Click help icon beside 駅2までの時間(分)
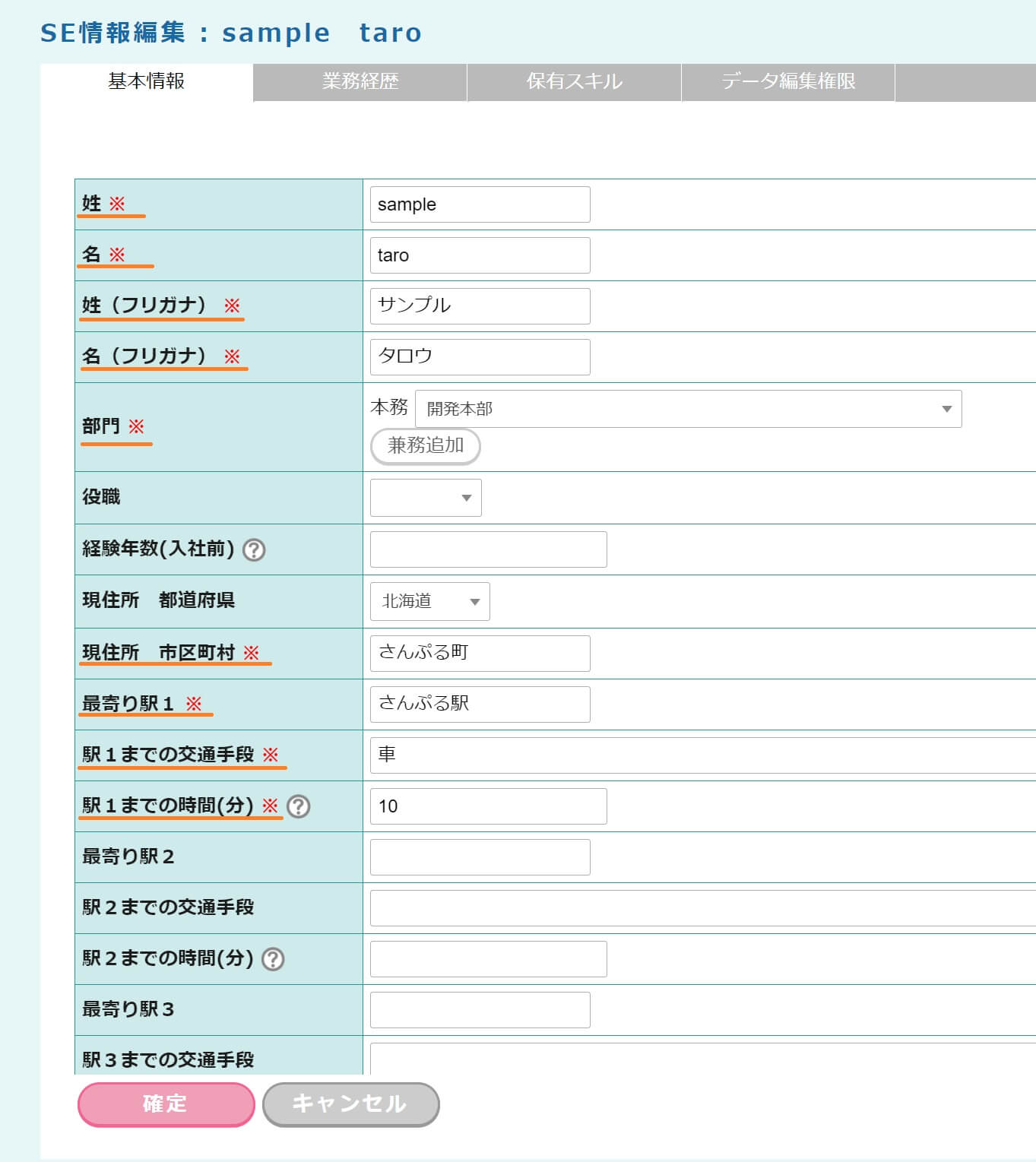 (x=273, y=959)
